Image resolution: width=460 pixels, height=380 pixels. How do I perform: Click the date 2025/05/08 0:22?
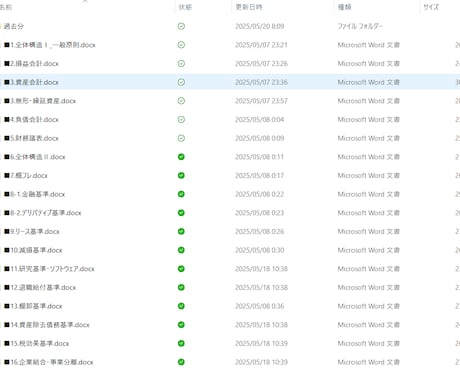260,194
